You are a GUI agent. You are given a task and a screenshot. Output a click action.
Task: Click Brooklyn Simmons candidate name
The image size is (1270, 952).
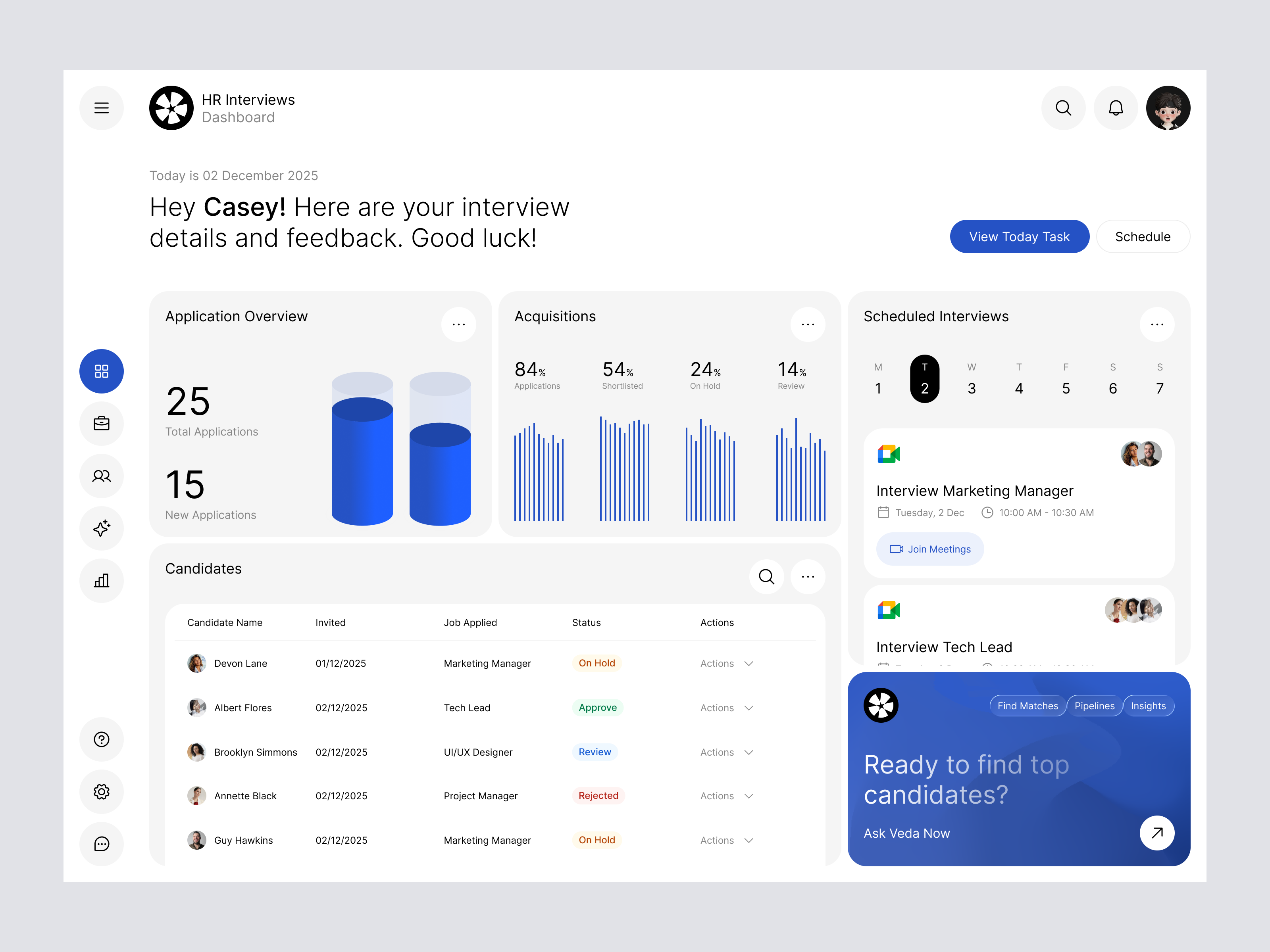[256, 752]
